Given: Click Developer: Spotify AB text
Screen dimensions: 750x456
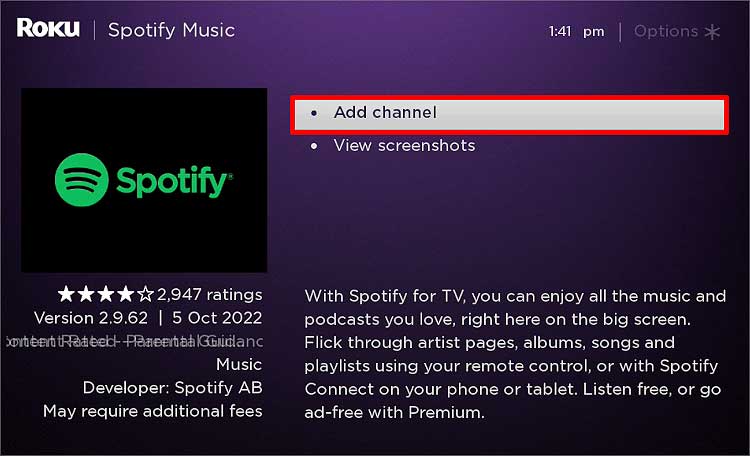Looking at the screenshot, I should (172, 388).
